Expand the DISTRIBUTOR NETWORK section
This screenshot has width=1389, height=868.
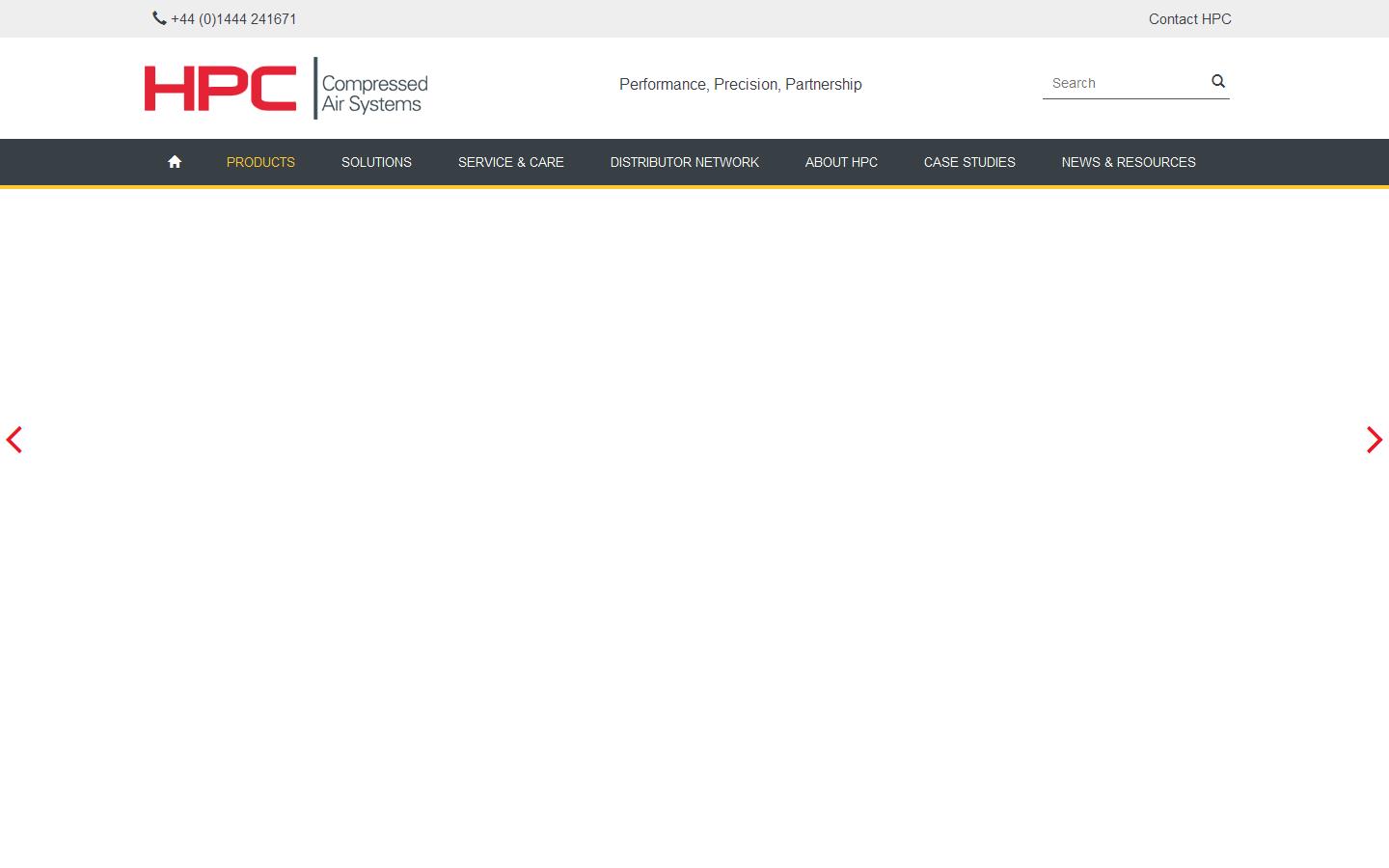(x=684, y=162)
